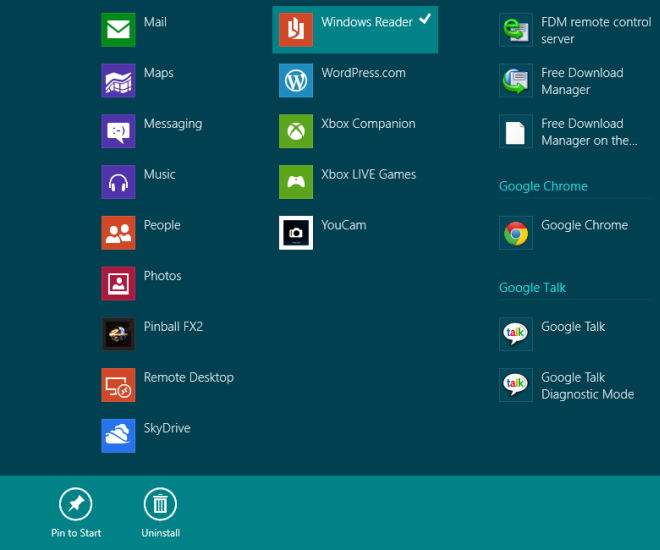This screenshot has height=550, width=660.
Task: Click Free Download Manager on the... text
Action: coord(589,132)
